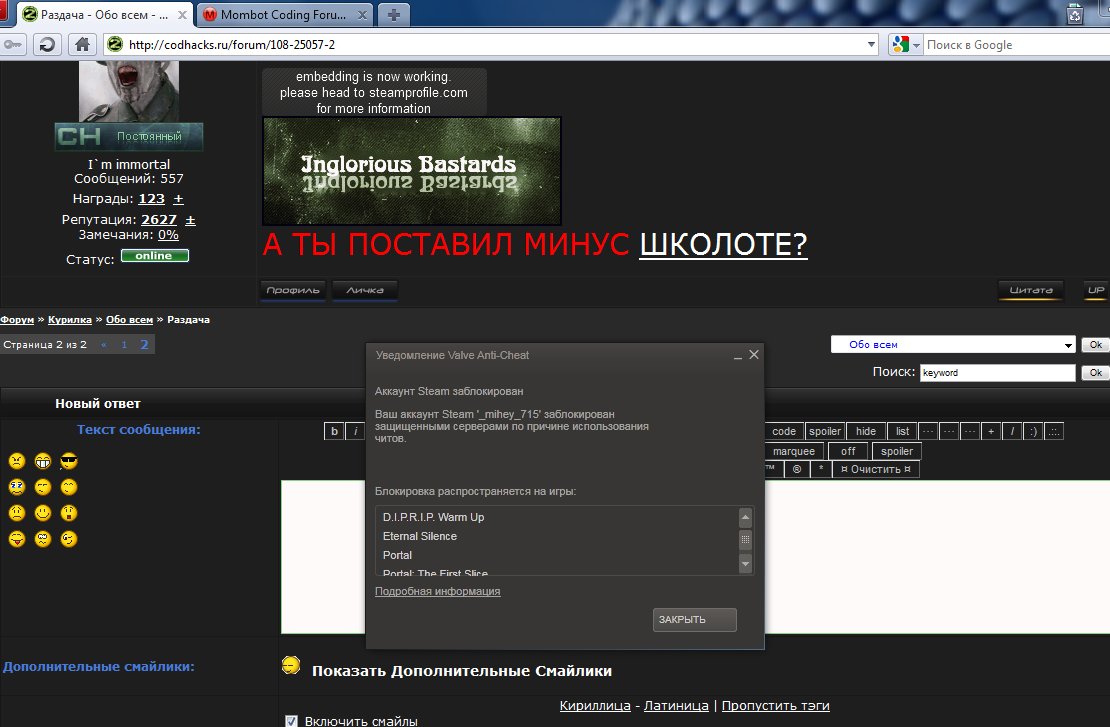Insert a hide tag
Image resolution: width=1110 pixels, height=727 pixels.
coord(866,431)
